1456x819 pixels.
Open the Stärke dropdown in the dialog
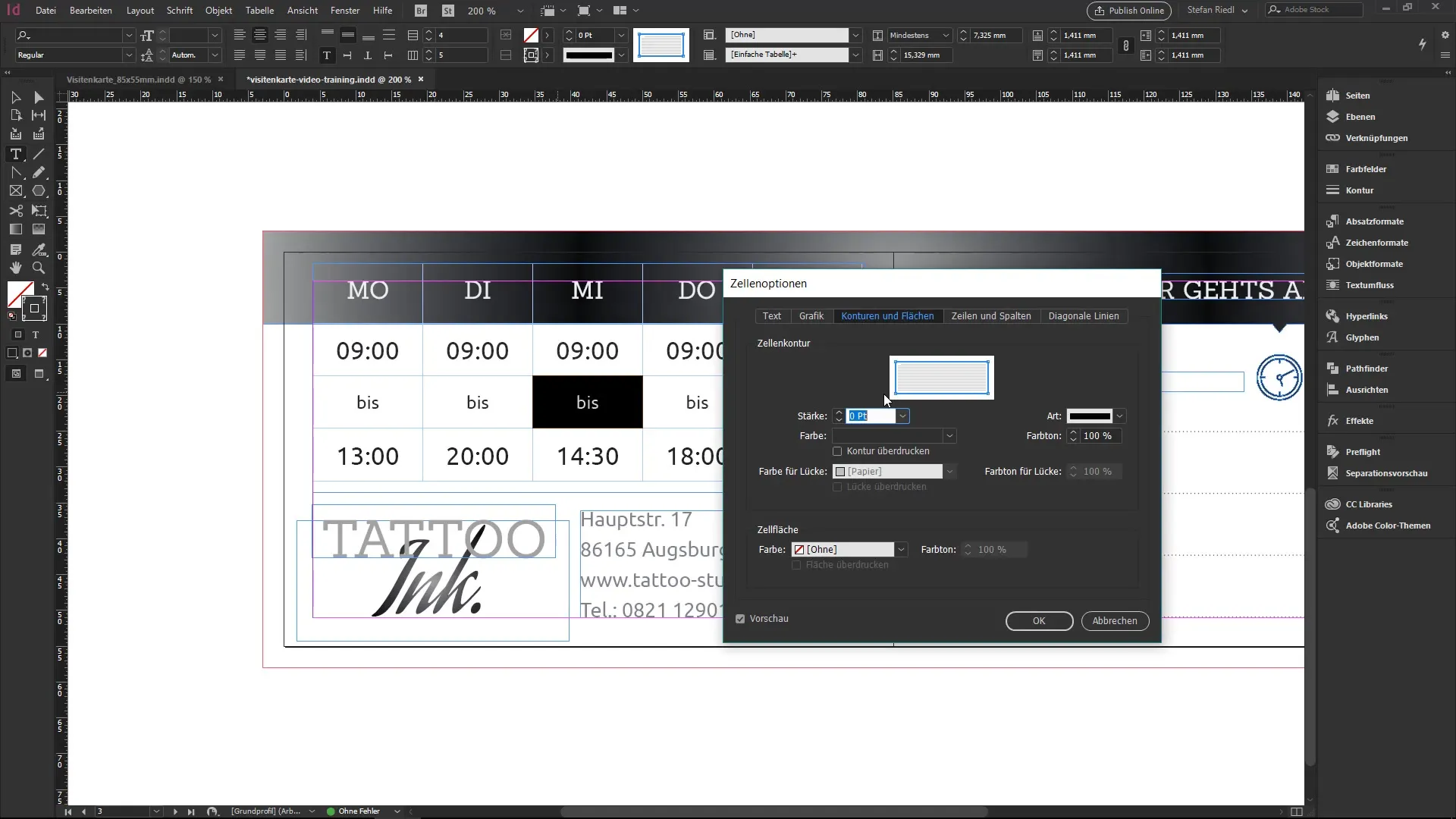click(x=902, y=416)
